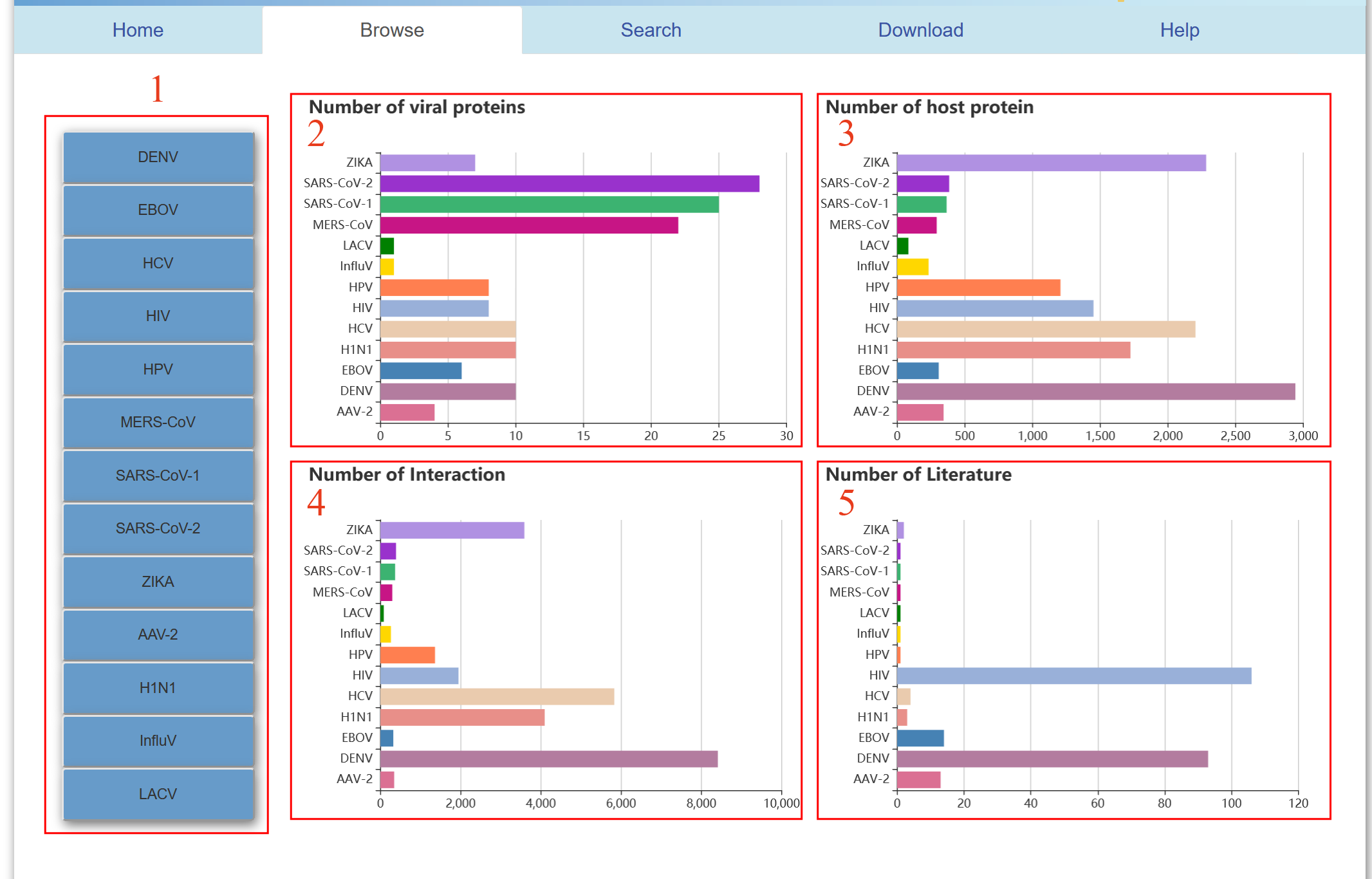Click DENV bar in host protein chart
Viewport: 1372px width, 879px height.
[x=1095, y=391]
